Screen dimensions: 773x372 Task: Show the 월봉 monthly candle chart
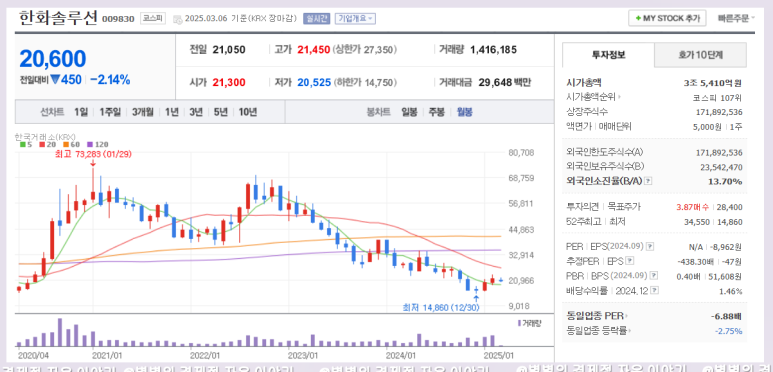464,112
